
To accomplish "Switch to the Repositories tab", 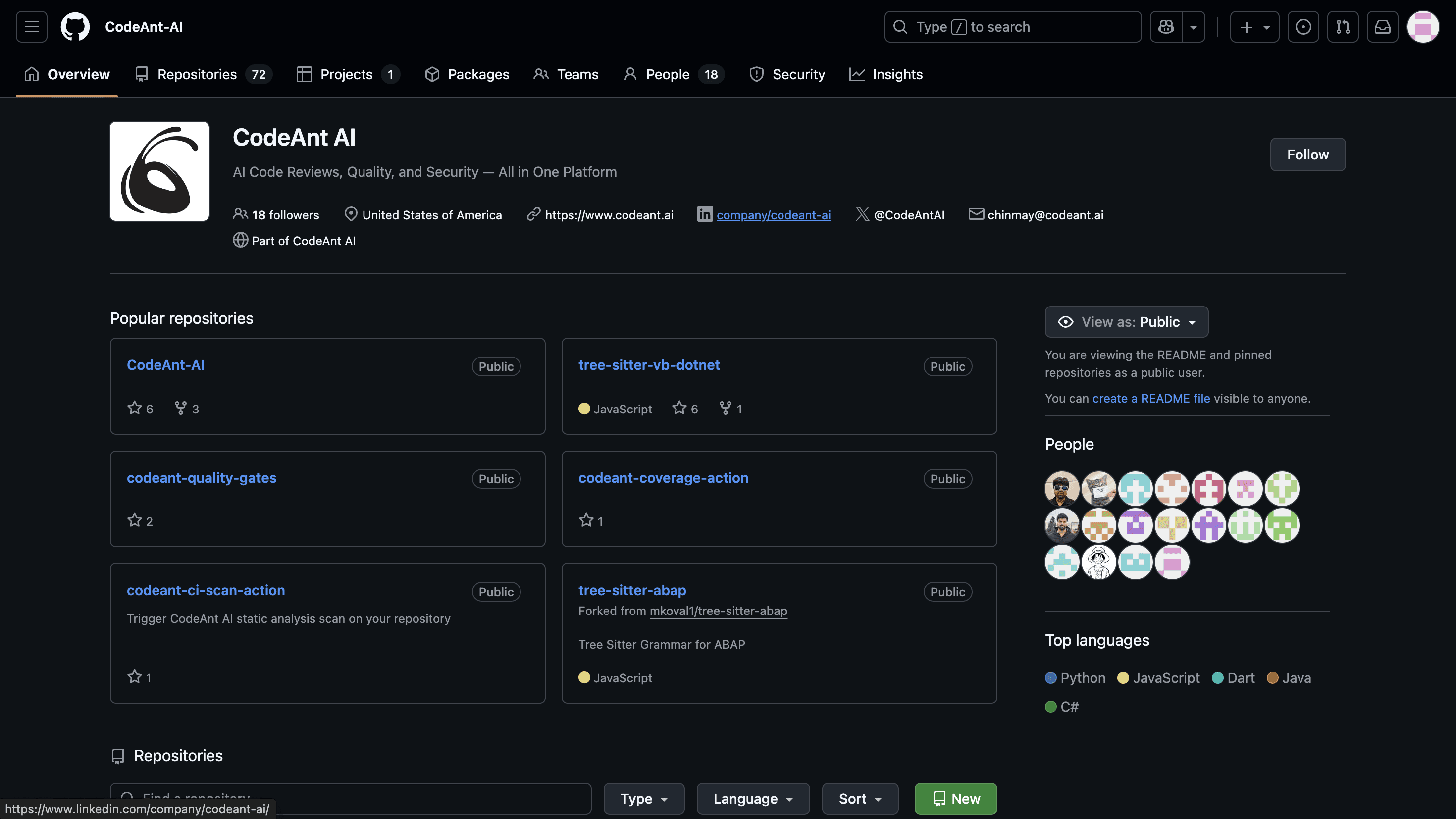I will [204, 74].
